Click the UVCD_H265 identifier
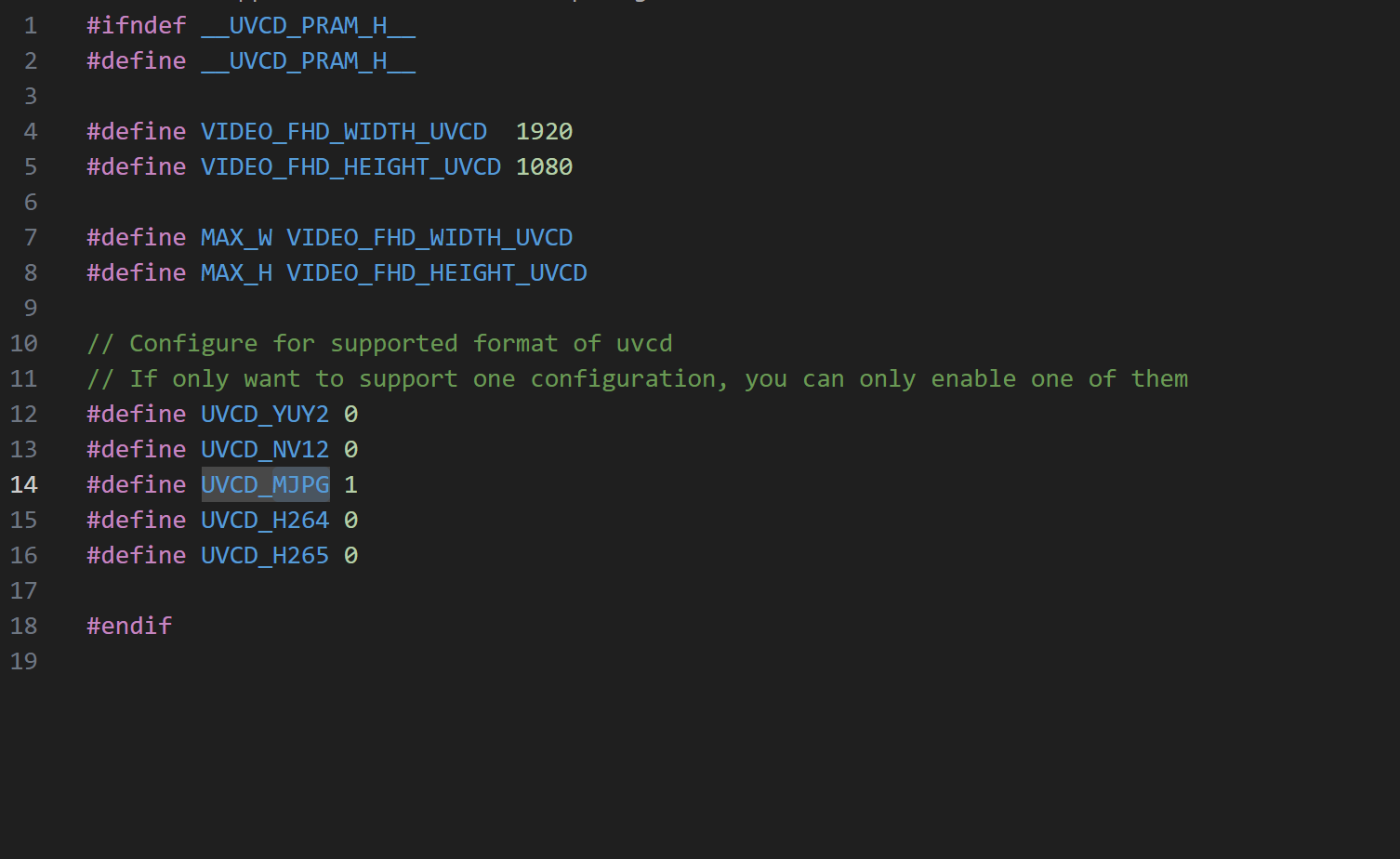Image resolution: width=1400 pixels, height=859 pixels. 265,555
